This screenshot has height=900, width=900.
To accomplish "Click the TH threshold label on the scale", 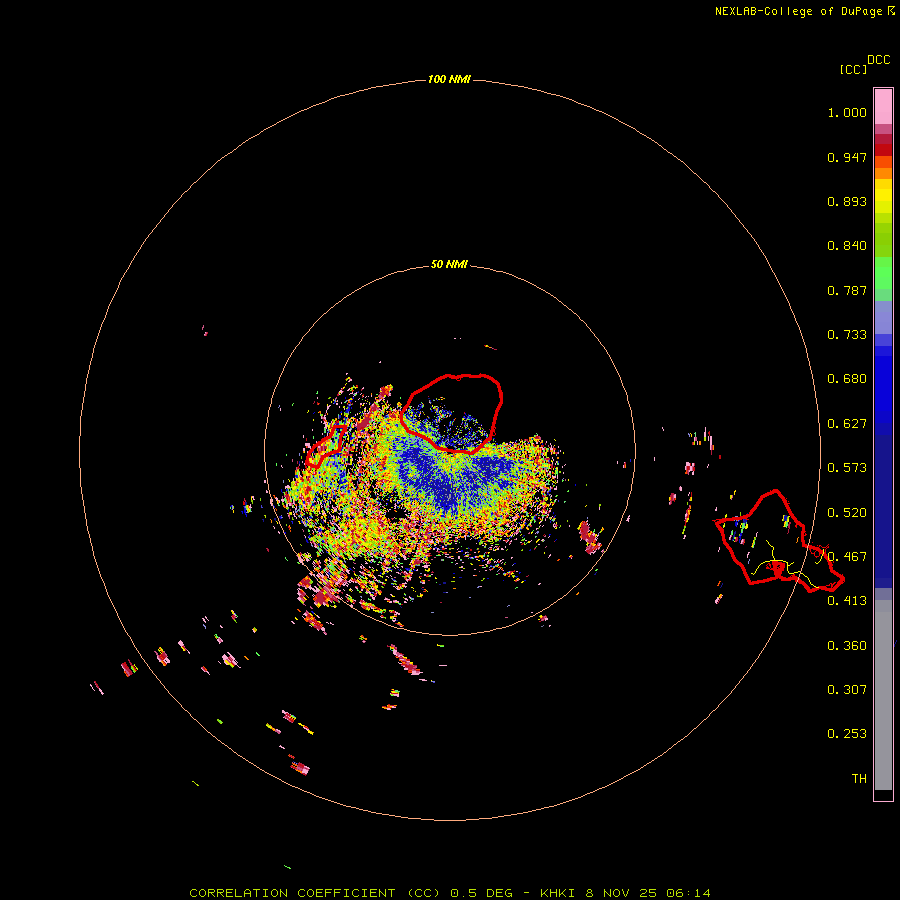I will (x=859, y=779).
